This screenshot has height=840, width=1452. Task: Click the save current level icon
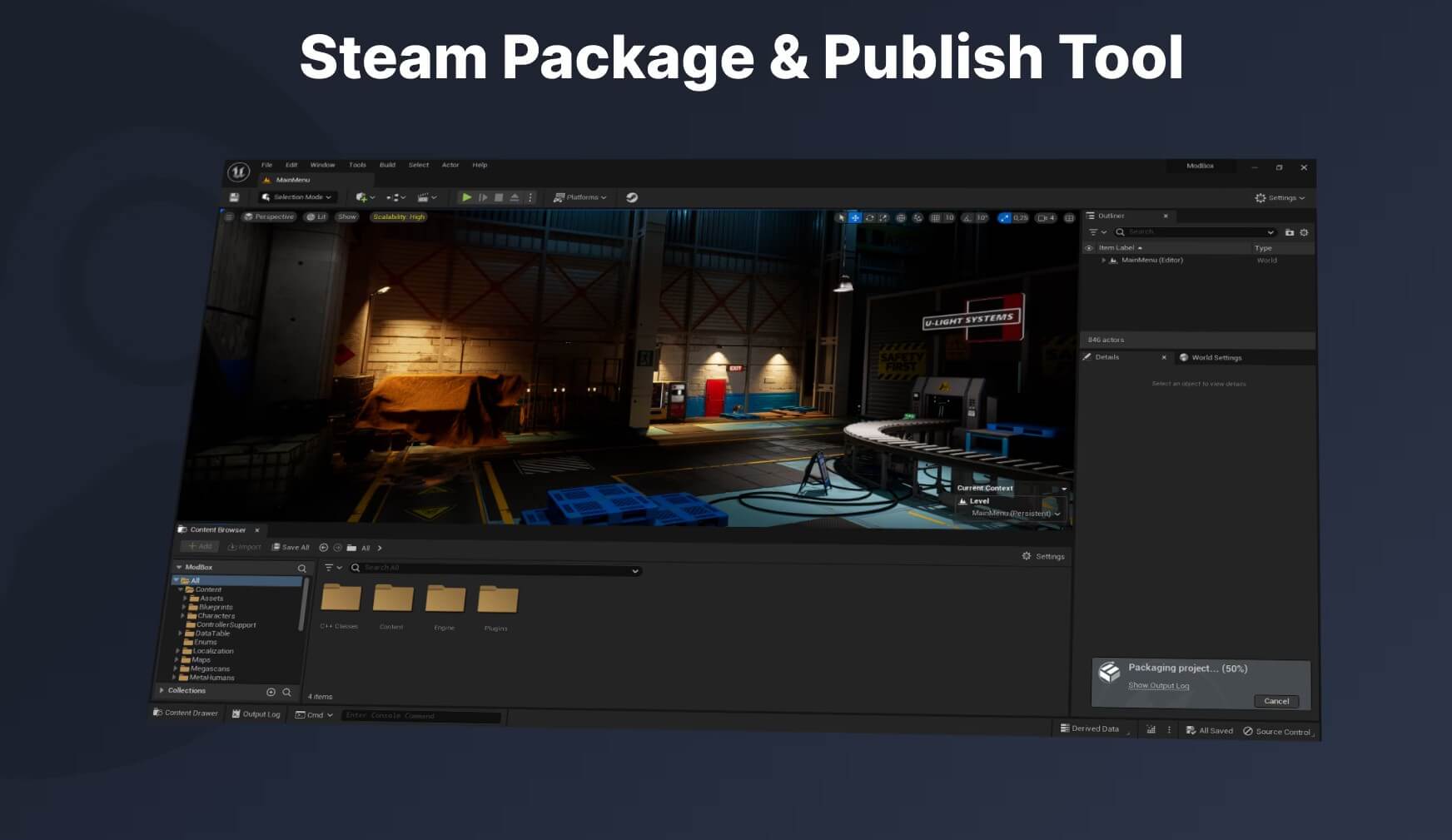234,197
